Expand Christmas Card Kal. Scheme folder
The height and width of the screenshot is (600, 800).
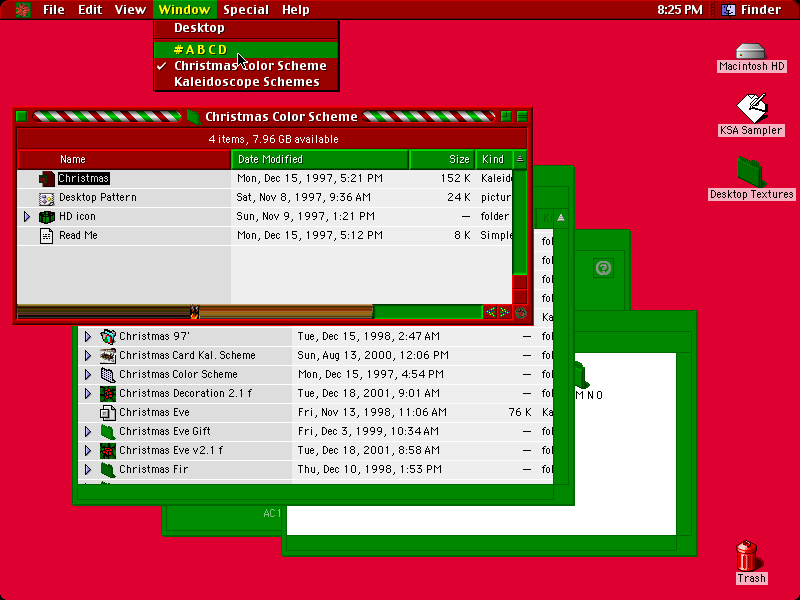88,356
